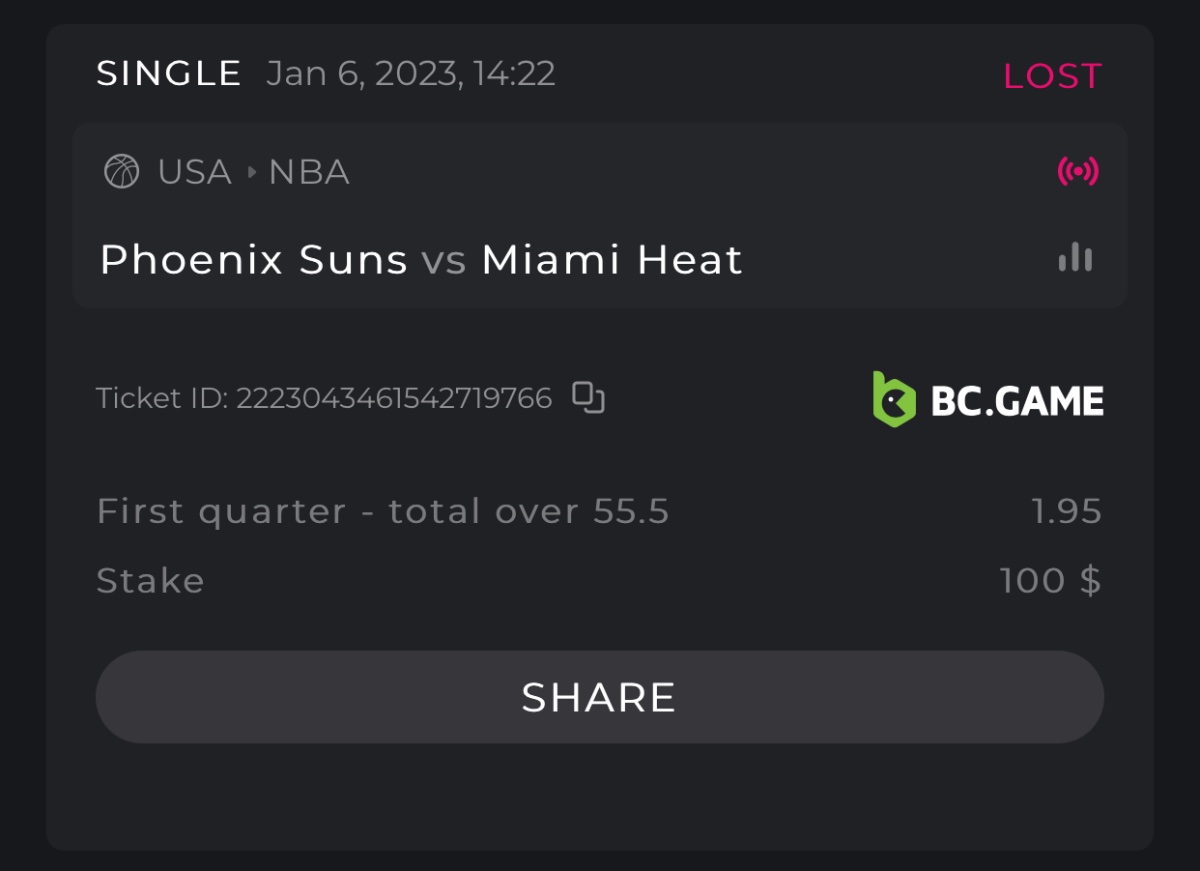Select the Ticket ID number text

point(394,398)
